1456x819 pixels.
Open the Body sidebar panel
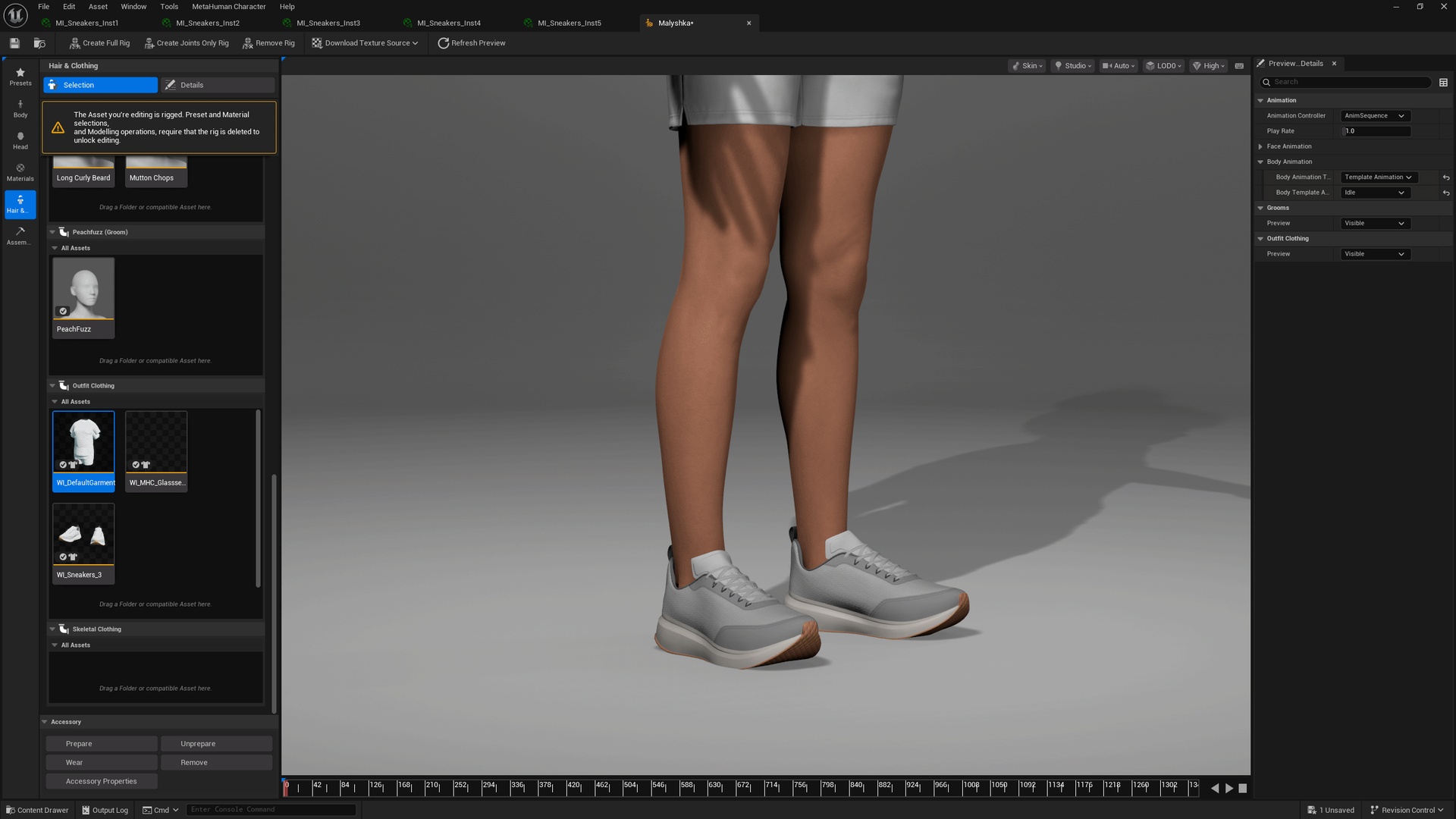click(x=20, y=108)
